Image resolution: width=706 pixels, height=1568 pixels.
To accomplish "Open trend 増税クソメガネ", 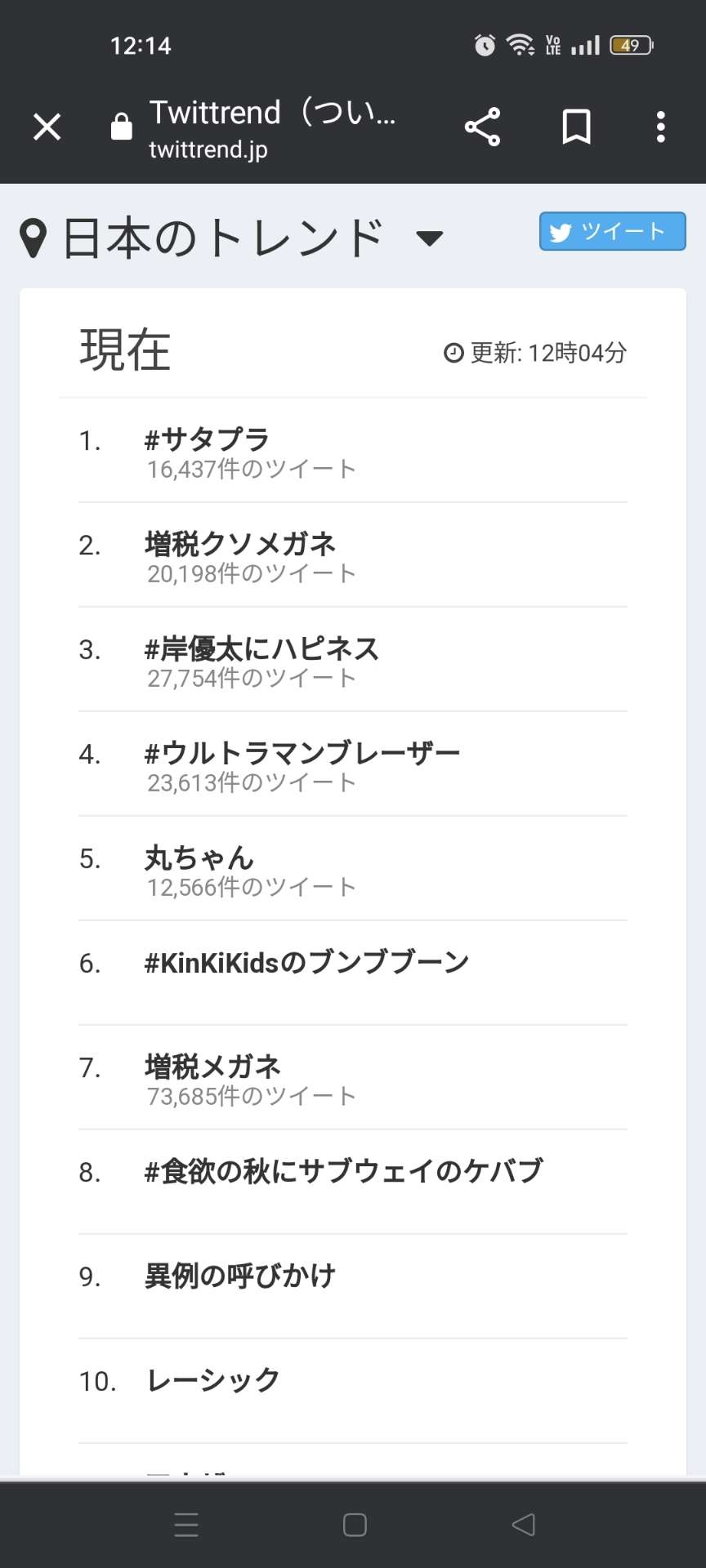I will pyautogui.click(x=240, y=544).
